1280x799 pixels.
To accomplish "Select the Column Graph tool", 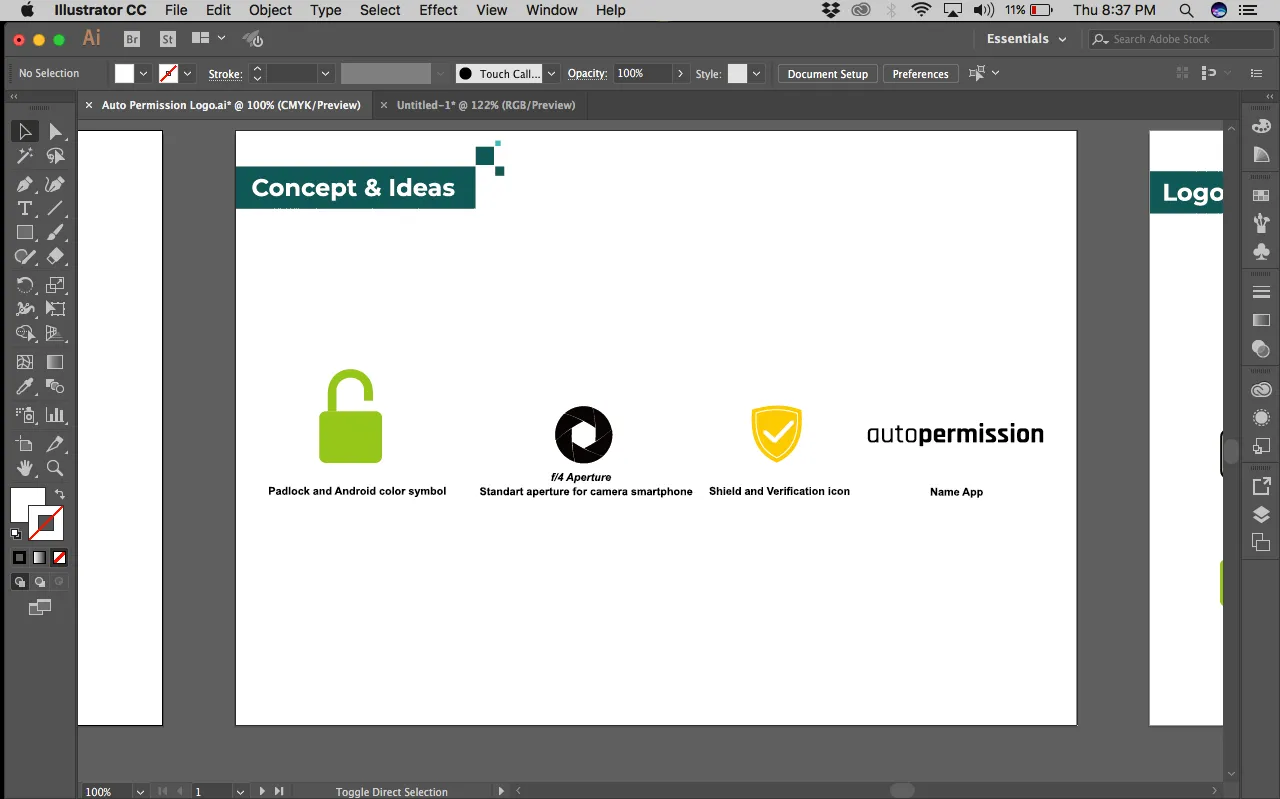I will 56,414.
